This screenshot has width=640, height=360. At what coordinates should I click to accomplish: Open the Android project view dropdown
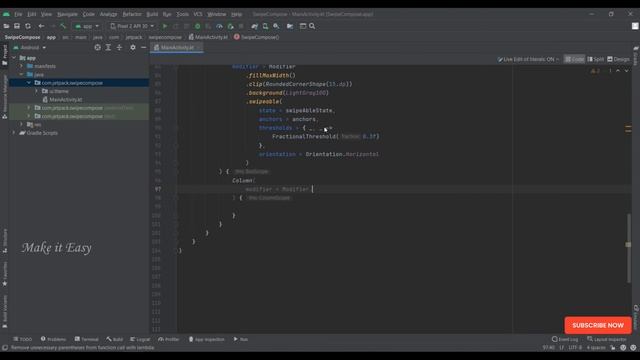tap(29, 48)
